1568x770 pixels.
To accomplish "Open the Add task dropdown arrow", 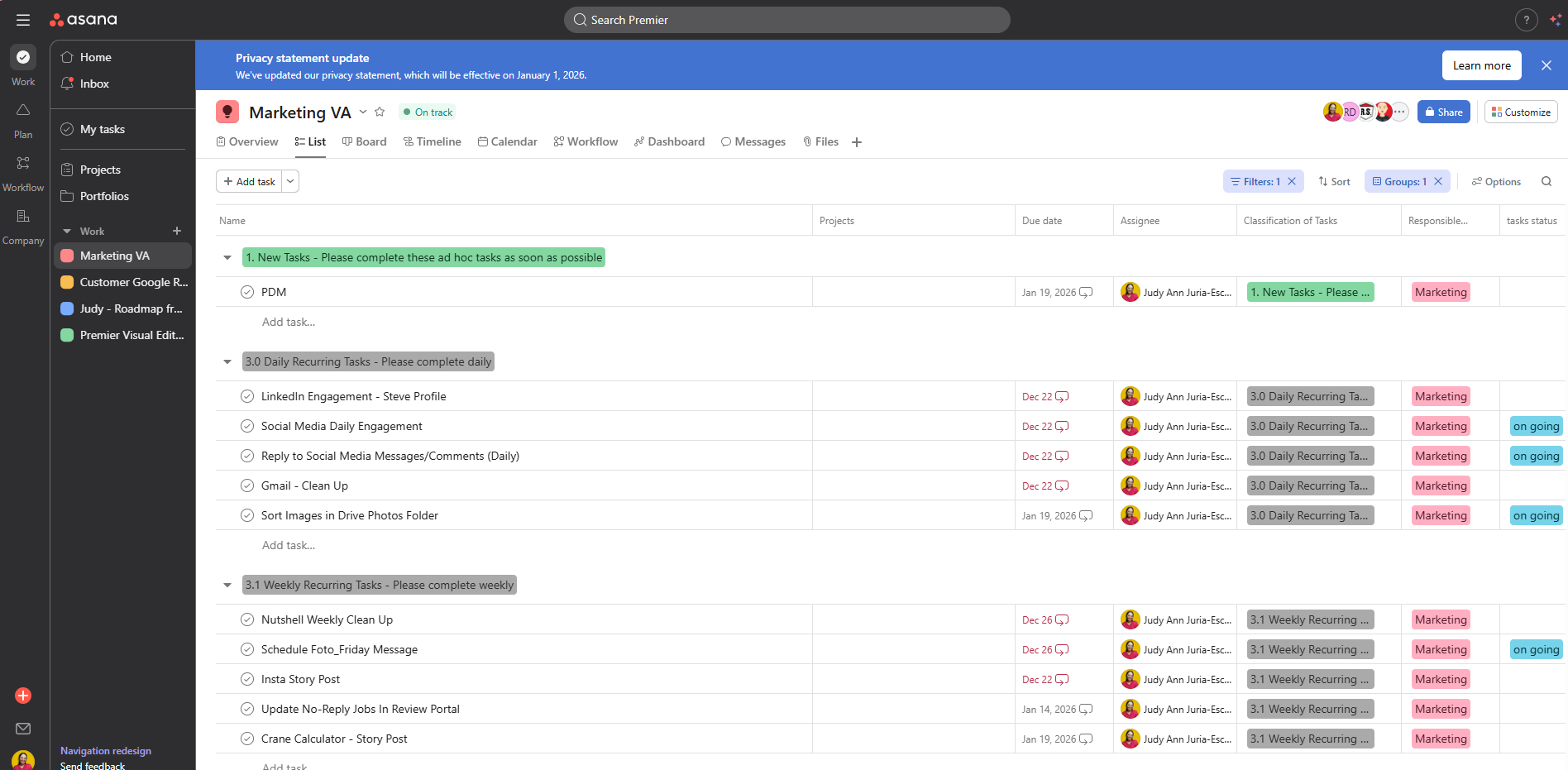I will [x=290, y=182].
